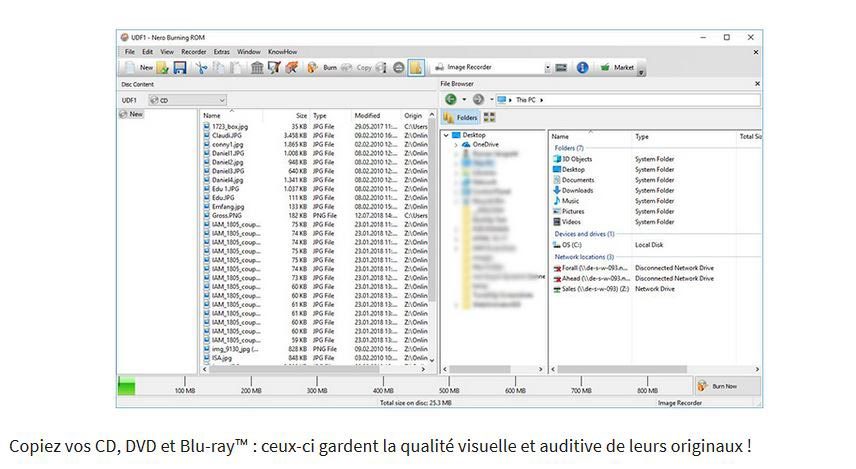Switch file browser view mode icon
Viewport: 856px width, 469px height.
490,117
